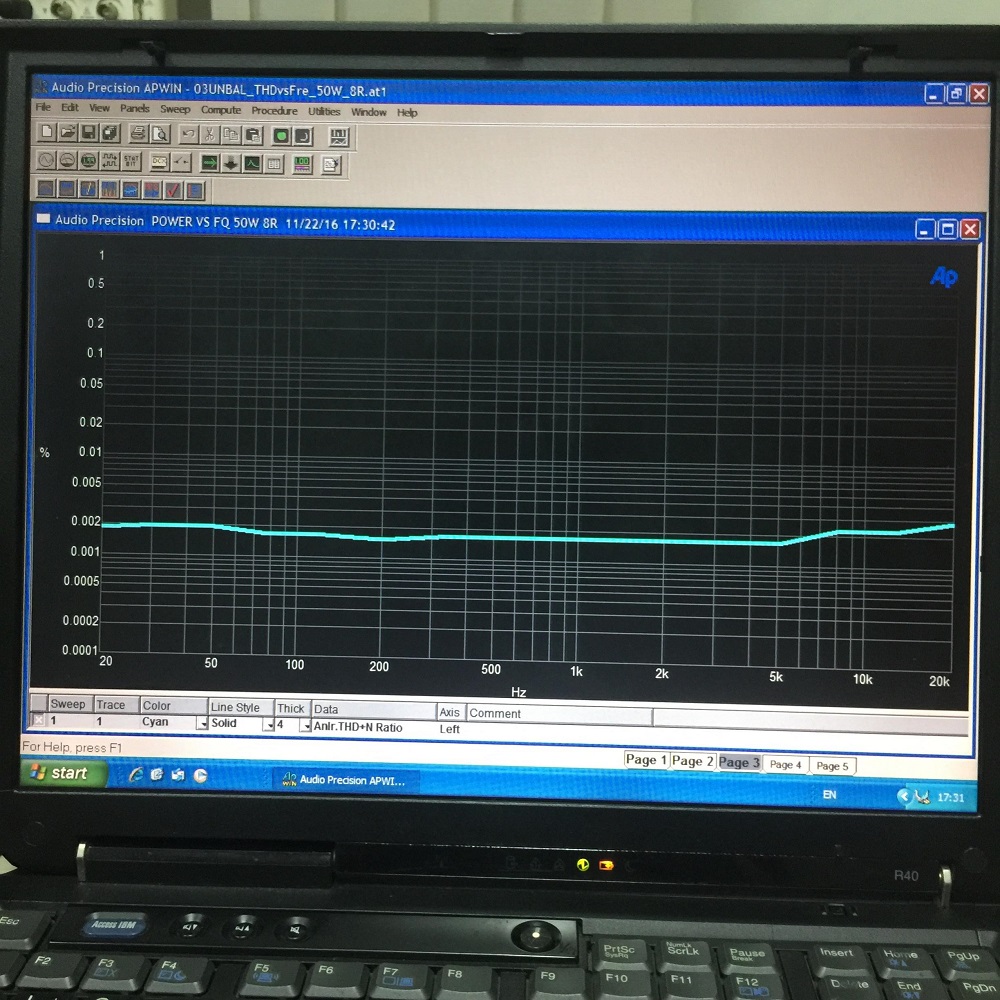Click the first blue quick-launch test icon
Viewport: 1000px width, 1000px height.
pyautogui.click(x=46, y=188)
